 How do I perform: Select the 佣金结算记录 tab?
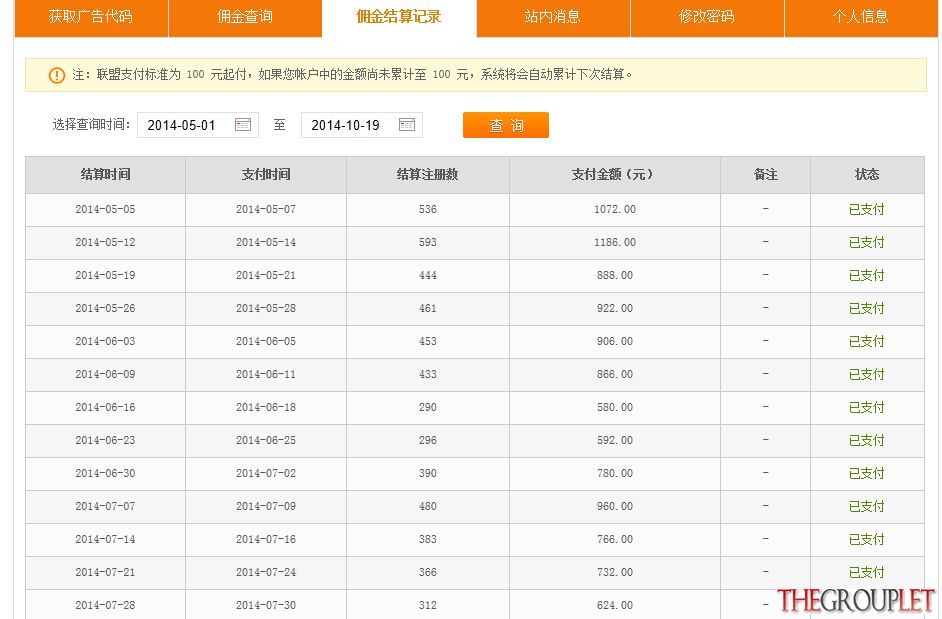399,18
